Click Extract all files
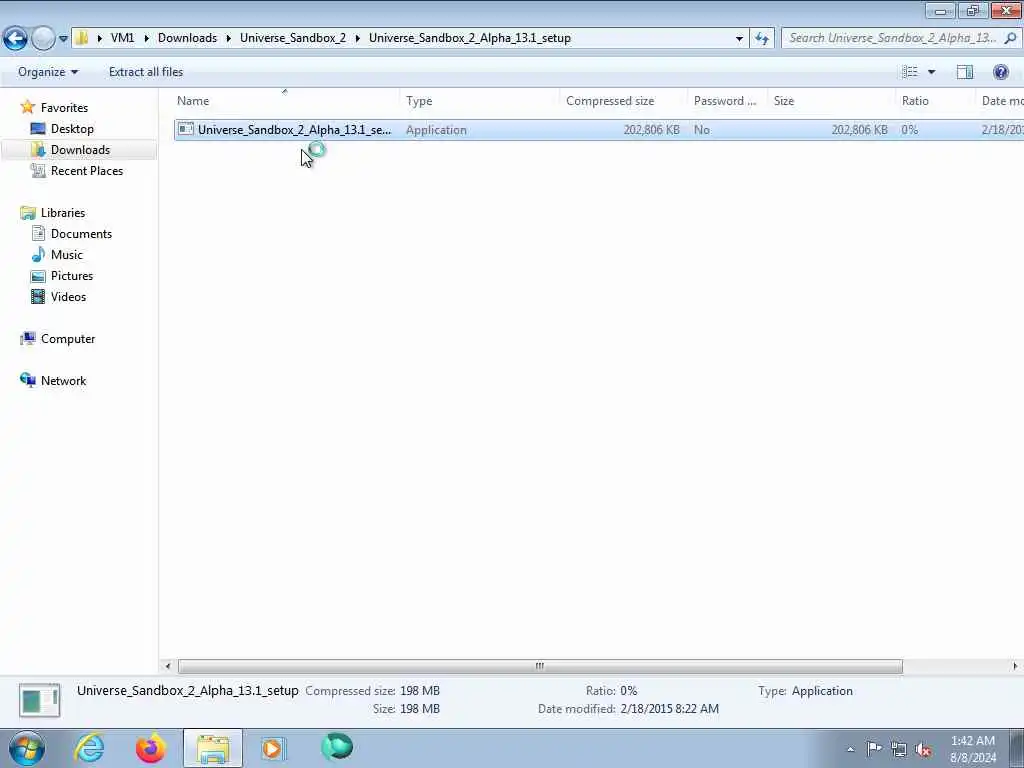Image resolution: width=1024 pixels, height=768 pixels. [146, 72]
